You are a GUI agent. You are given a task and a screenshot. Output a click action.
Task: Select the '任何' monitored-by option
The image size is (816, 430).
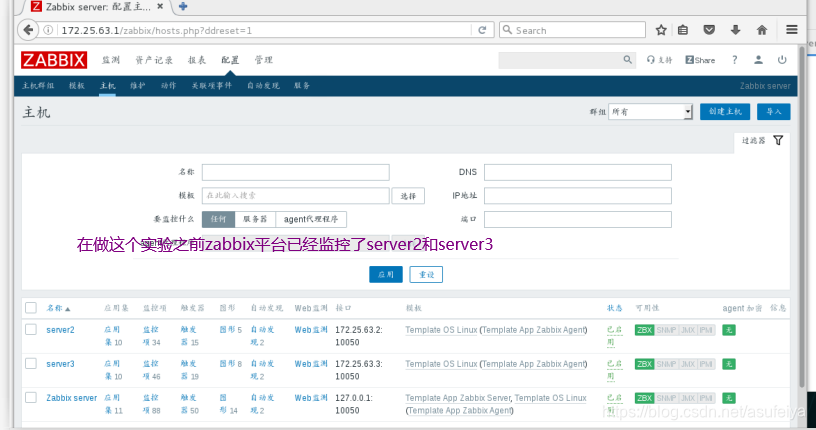(x=219, y=219)
